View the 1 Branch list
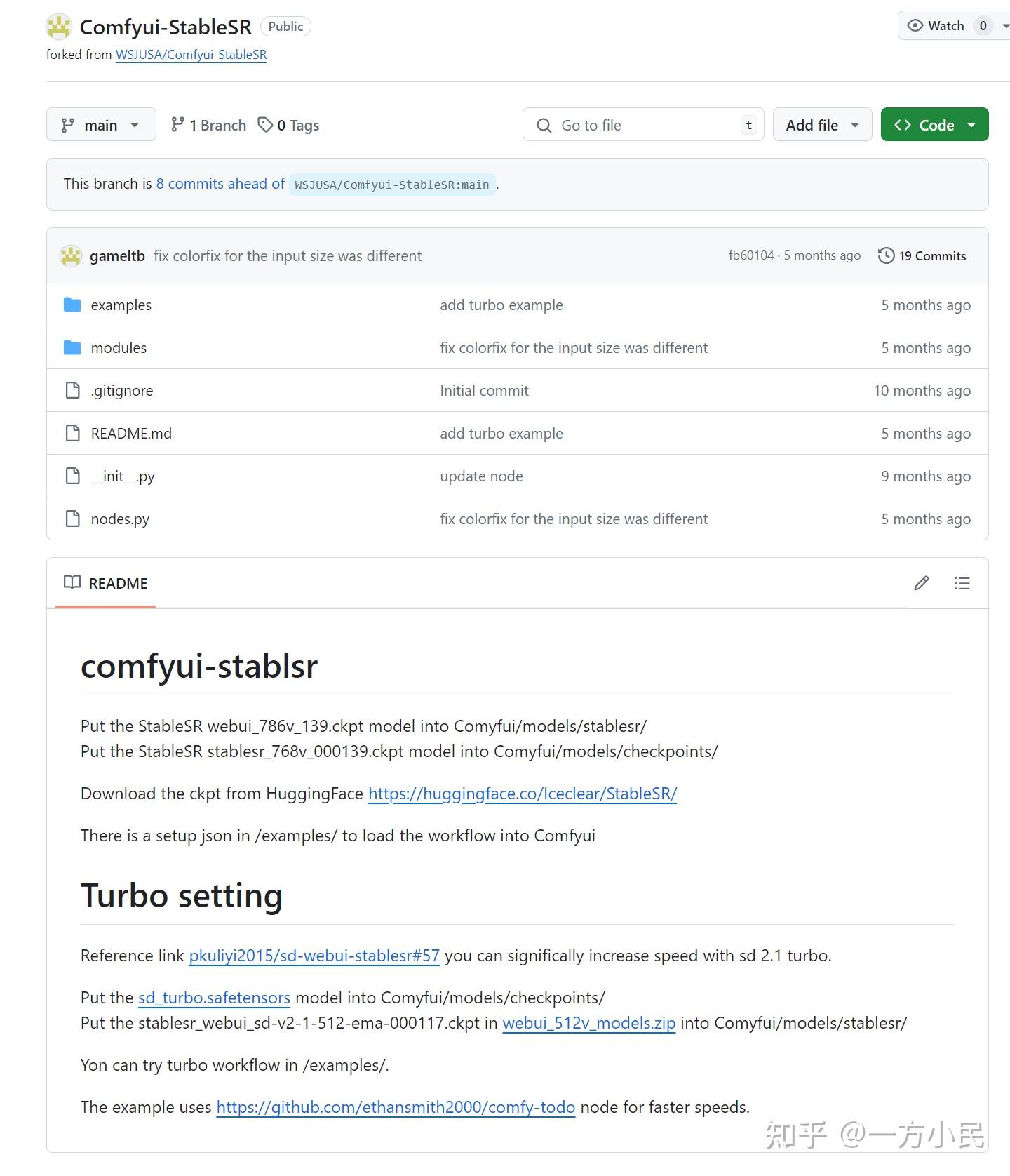Screen dimensions: 1010x1176 [209, 125]
